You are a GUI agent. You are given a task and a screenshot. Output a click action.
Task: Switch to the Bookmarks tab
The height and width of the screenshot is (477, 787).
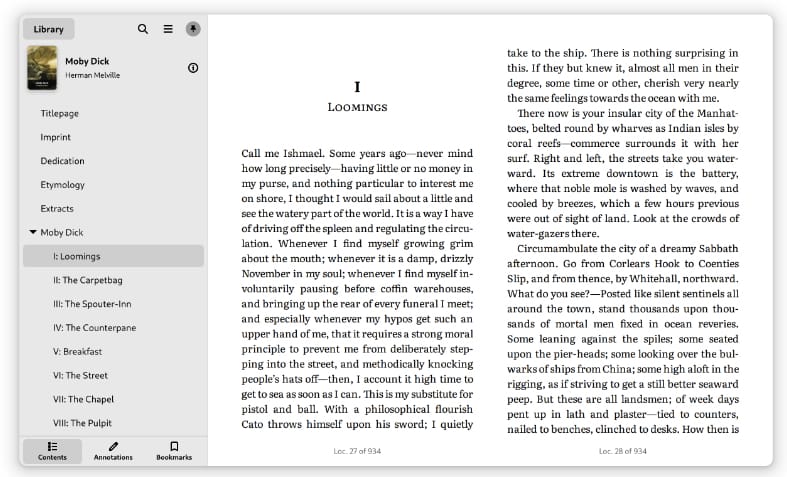[174, 451]
